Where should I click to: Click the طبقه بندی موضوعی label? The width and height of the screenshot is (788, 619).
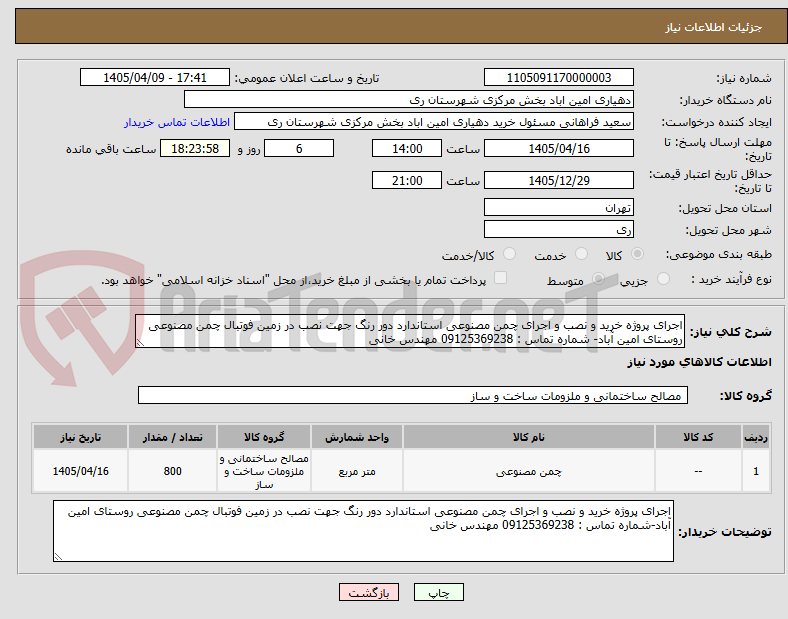pyautogui.click(x=719, y=254)
